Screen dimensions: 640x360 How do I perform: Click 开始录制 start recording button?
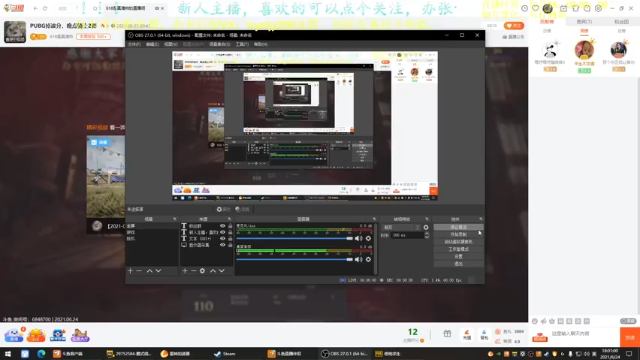coord(458,234)
